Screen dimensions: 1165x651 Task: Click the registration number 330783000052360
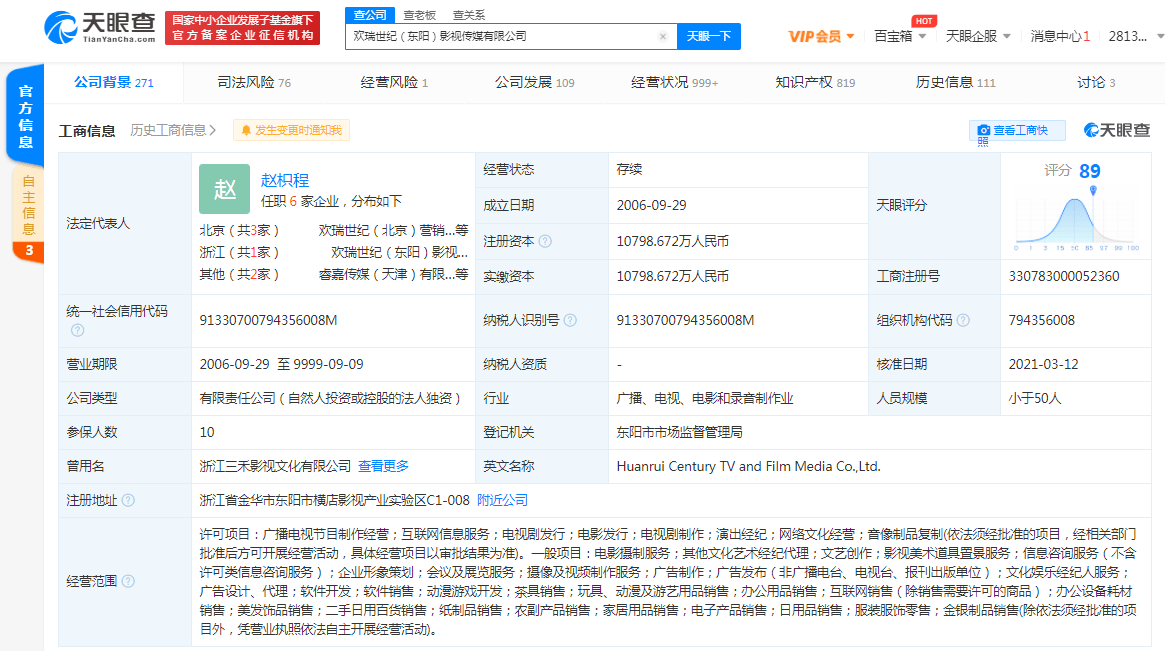point(1064,276)
